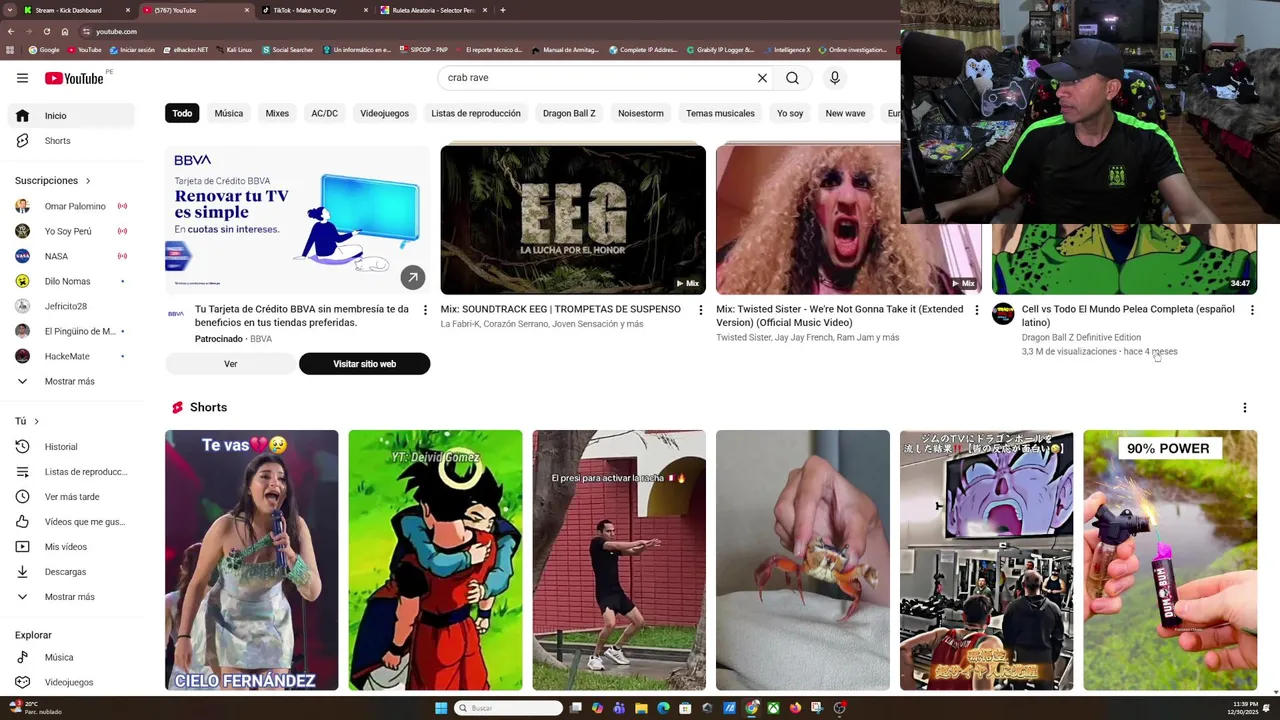The image size is (1280, 720).
Task: Select the Música filter chip
Action: (x=229, y=114)
